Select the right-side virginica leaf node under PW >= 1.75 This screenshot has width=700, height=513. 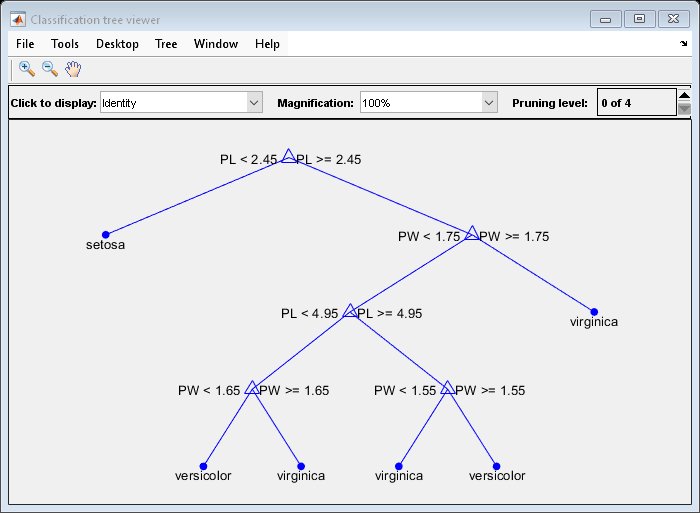tap(594, 312)
